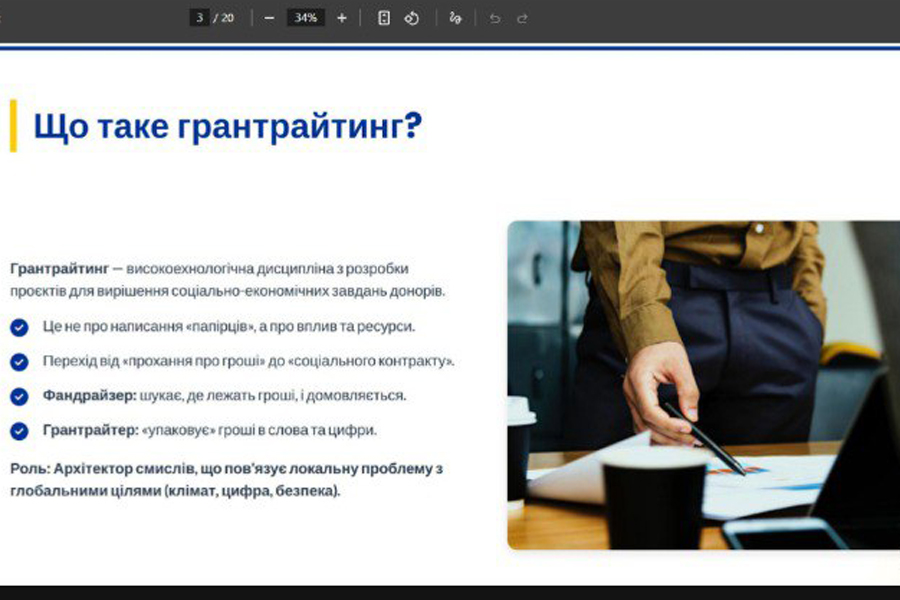This screenshot has width=900, height=600.
Task: Click the checkmark beside 'Перехід від'
Action: [x=19, y=362]
